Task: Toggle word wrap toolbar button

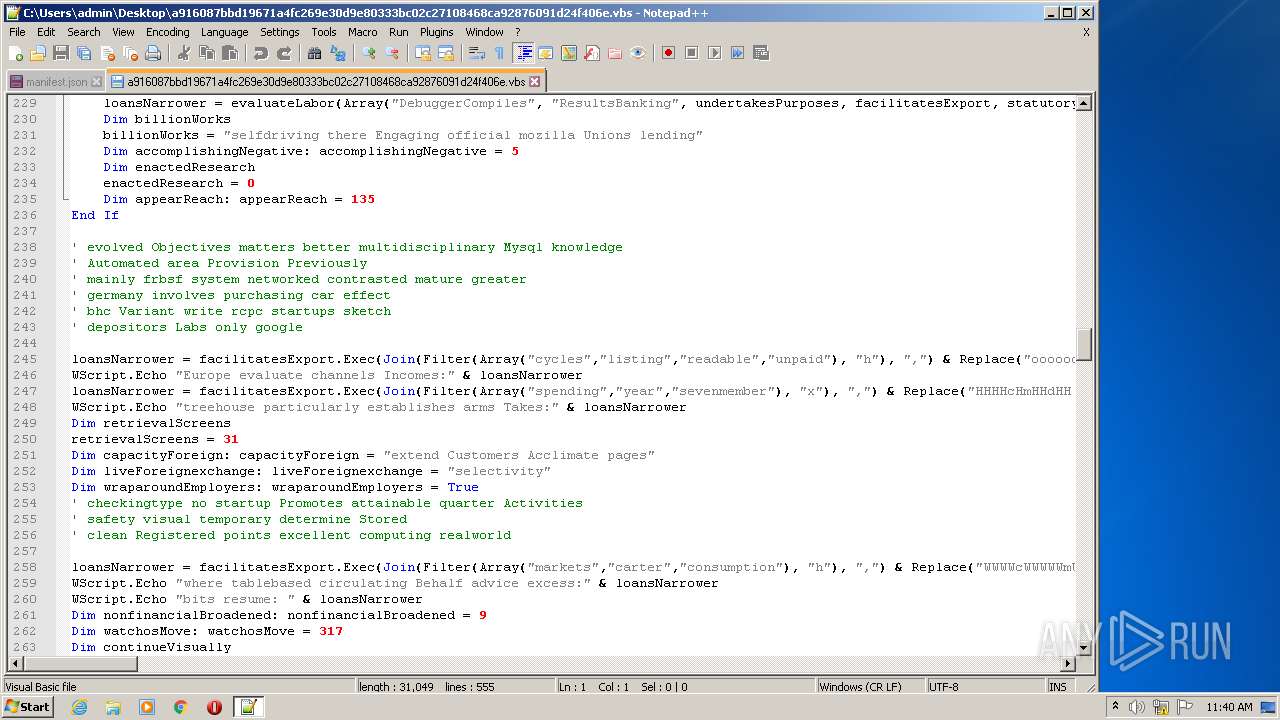Action: [x=477, y=53]
